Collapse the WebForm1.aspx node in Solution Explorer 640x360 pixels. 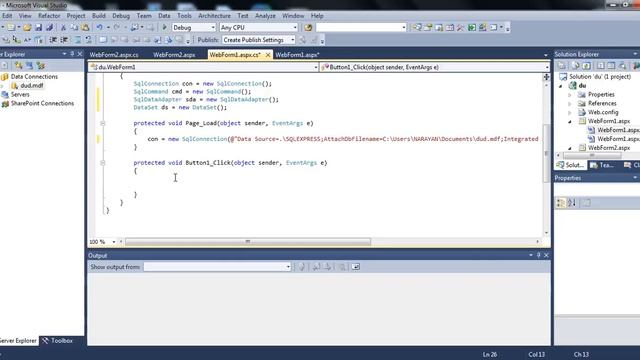(x=570, y=122)
